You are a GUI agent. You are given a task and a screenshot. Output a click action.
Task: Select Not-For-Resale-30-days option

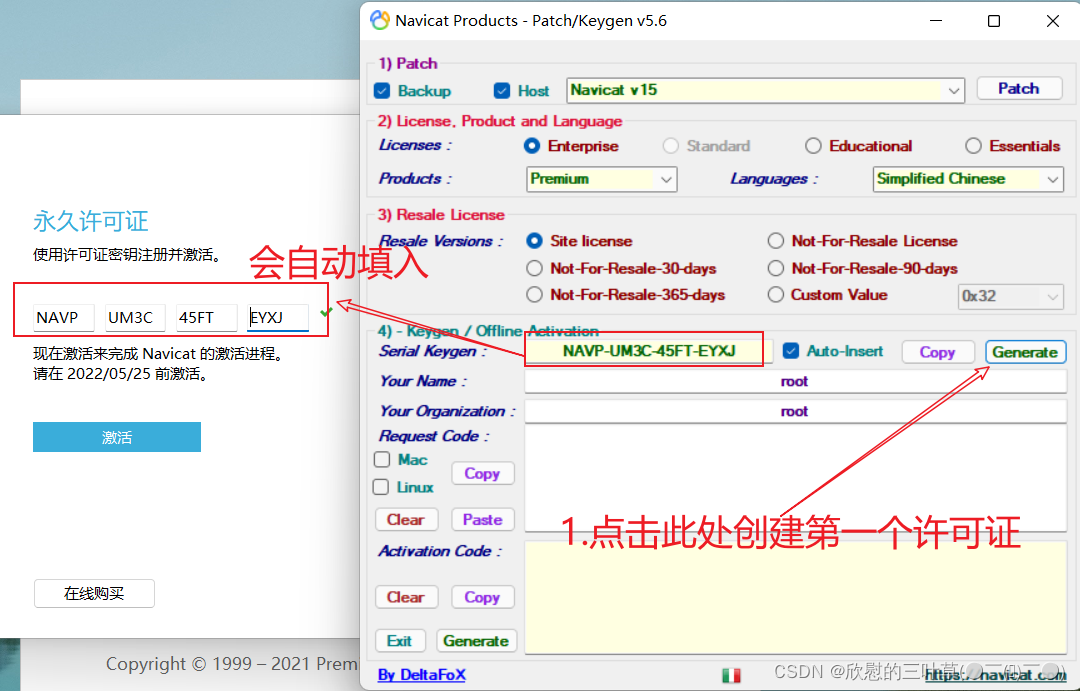[534, 268]
